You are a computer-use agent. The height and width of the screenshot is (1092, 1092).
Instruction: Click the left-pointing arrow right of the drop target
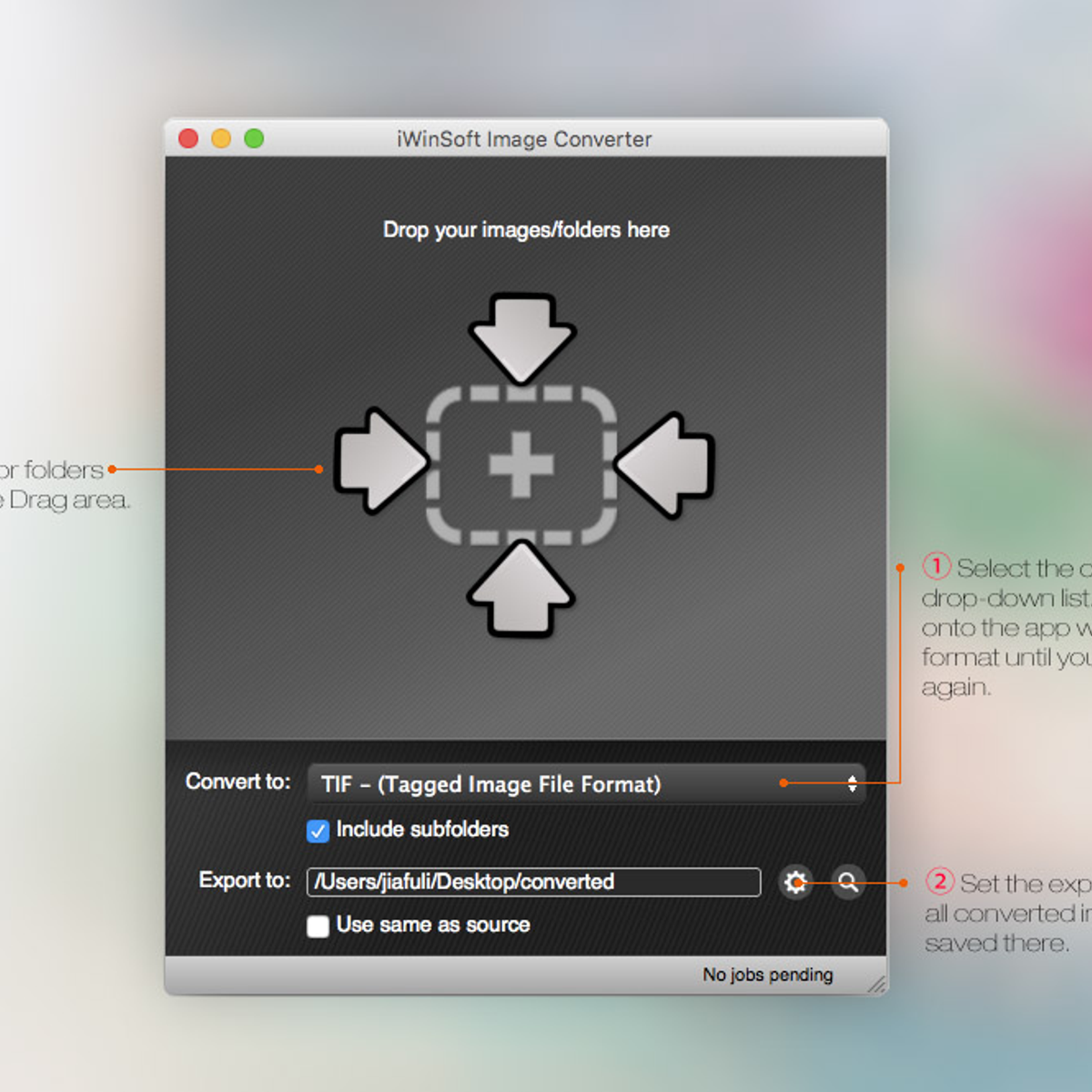pyautogui.click(x=664, y=464)
